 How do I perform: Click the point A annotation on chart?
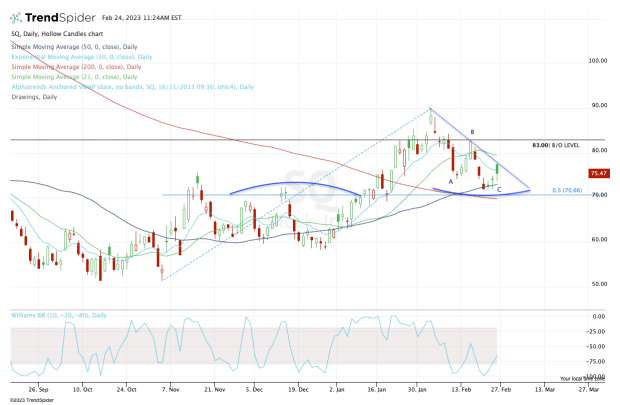point(451,181)
